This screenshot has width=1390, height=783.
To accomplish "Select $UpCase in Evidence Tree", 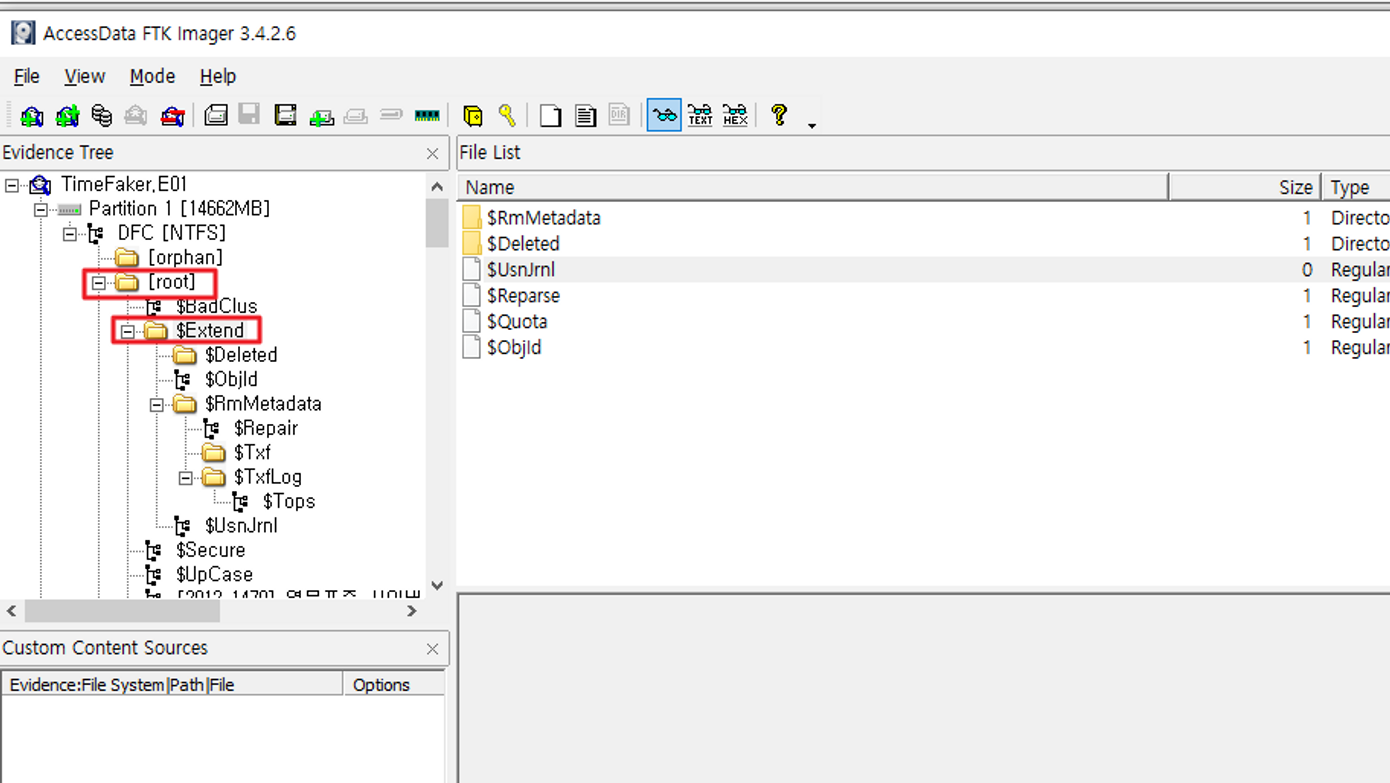I will point(214,575).
